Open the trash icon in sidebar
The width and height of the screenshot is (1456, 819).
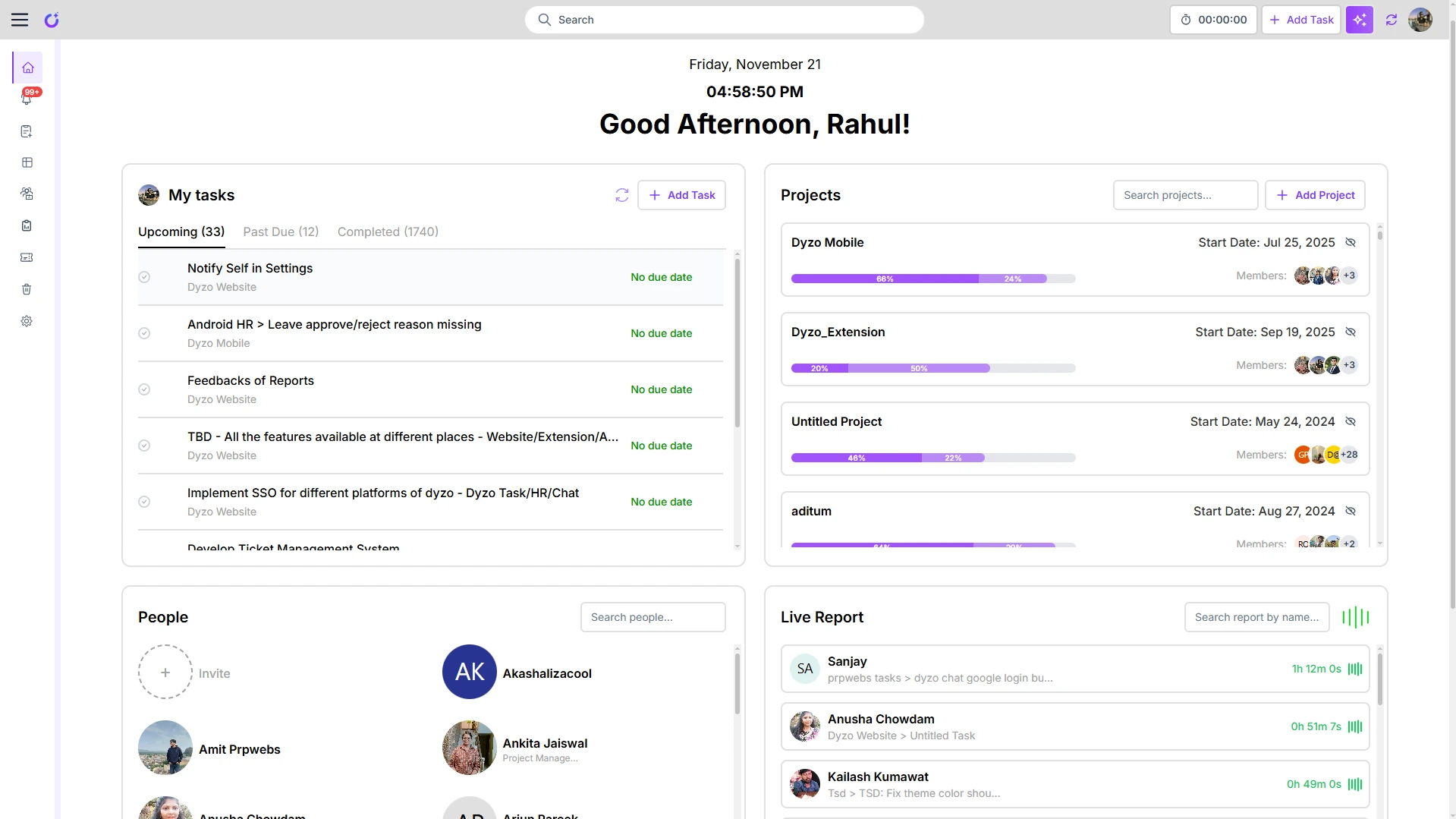click(x=27, y=289)
